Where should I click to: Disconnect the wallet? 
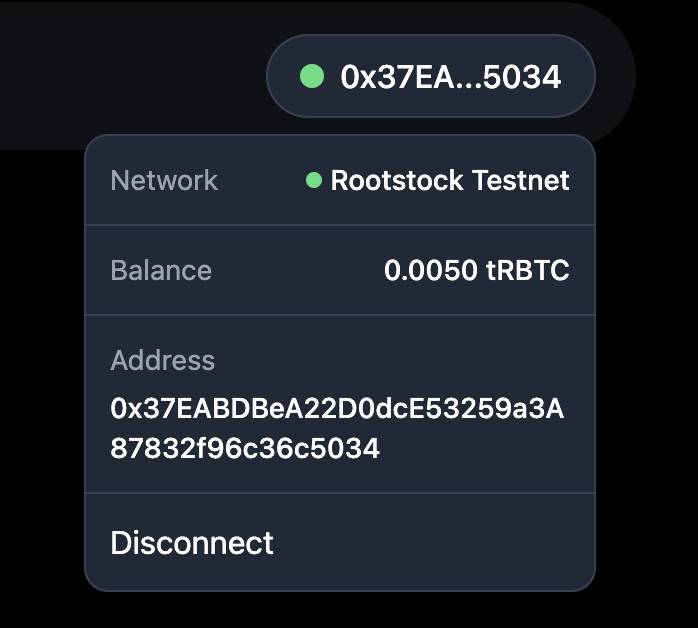click(x=192, y=543)
